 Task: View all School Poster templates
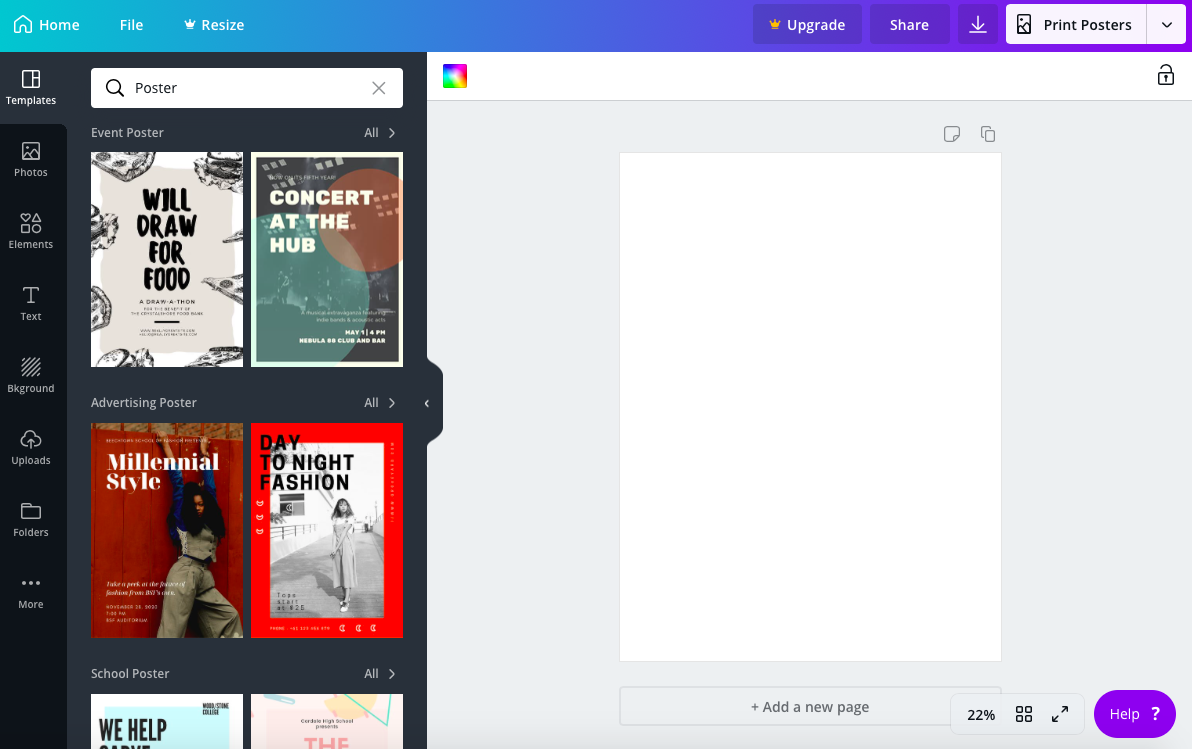point(380,674)
